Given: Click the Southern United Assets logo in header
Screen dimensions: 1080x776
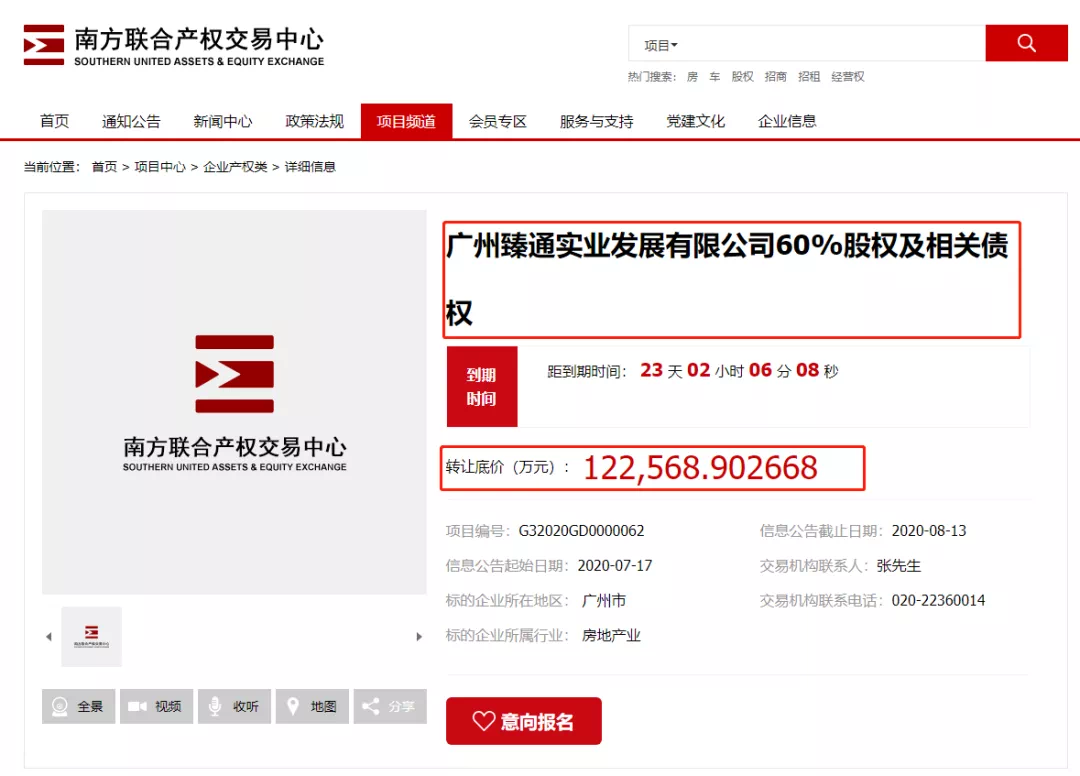Looking at the screenshot, I should (174, 46).
